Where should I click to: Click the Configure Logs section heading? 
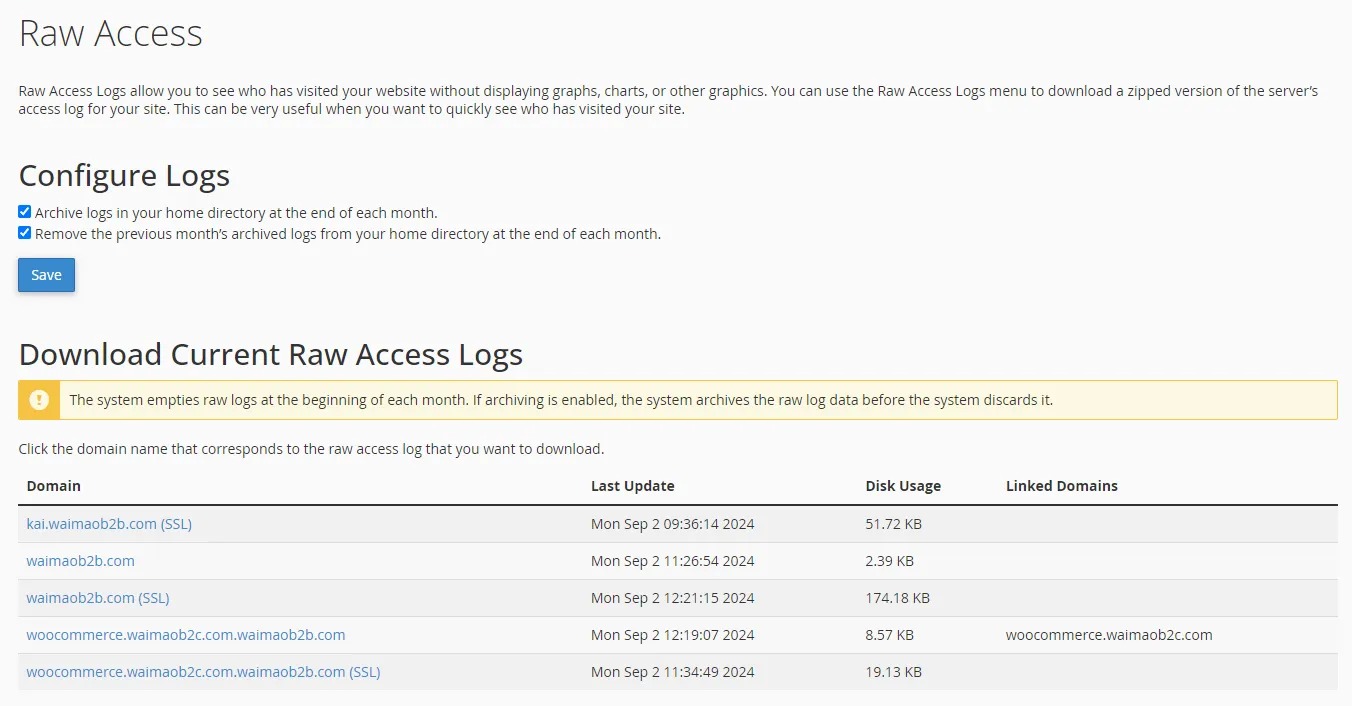[124, 175]
